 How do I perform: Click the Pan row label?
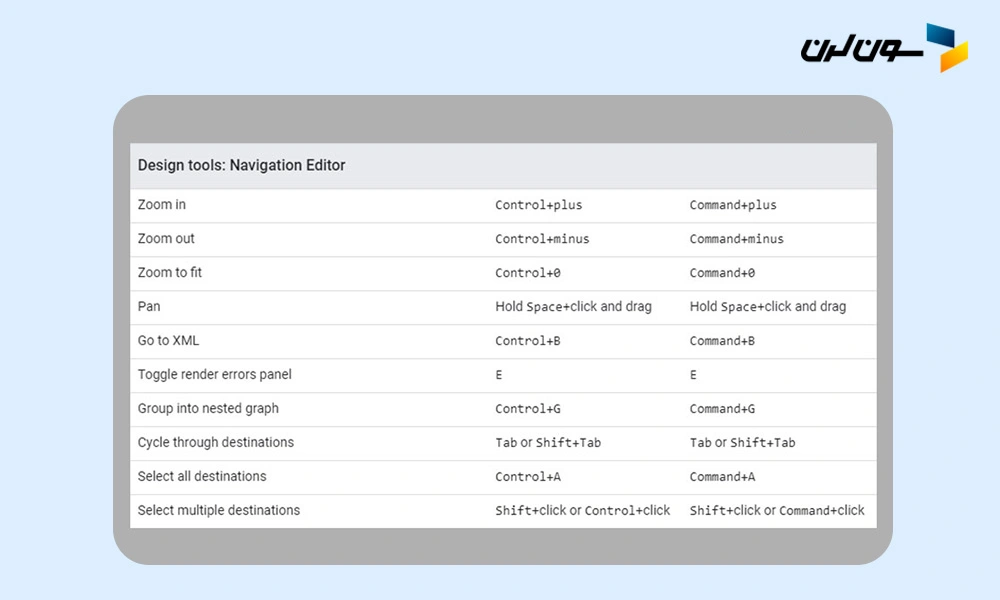point(149,307)
